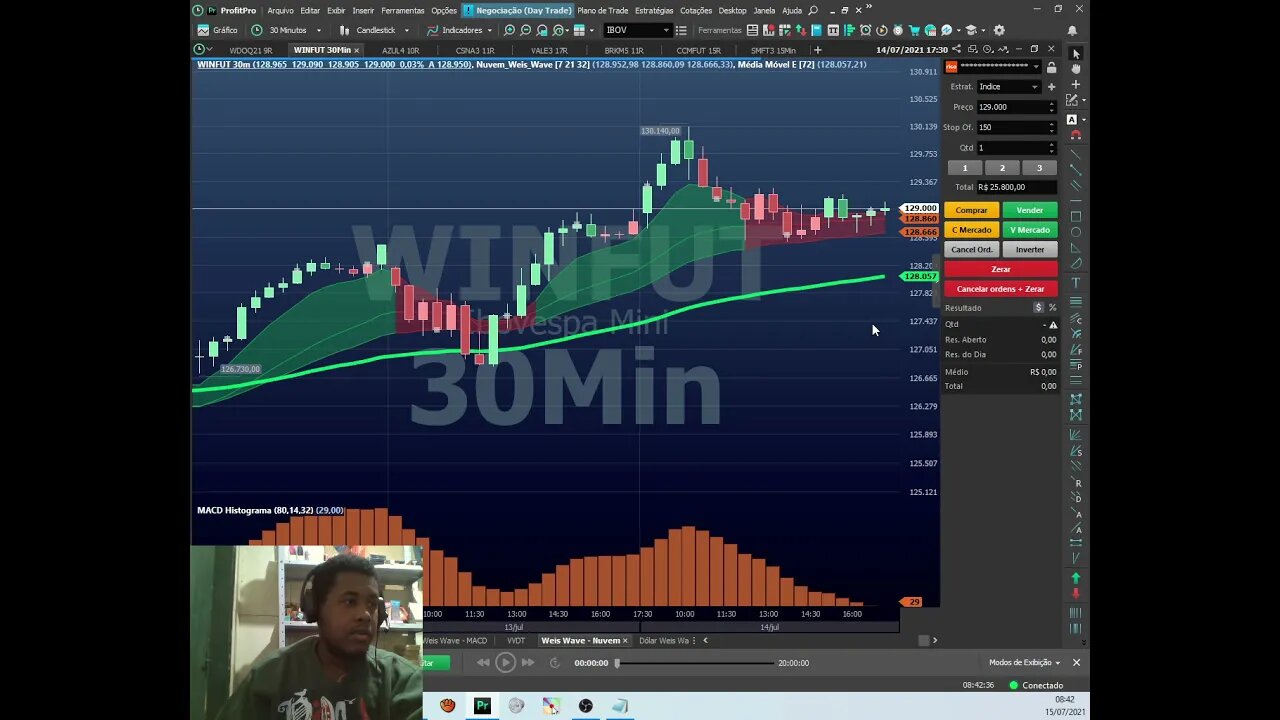1280x720 pixels.
Task: Click the Comprar button
Action: pyautogui.click(x=971, y=210)
